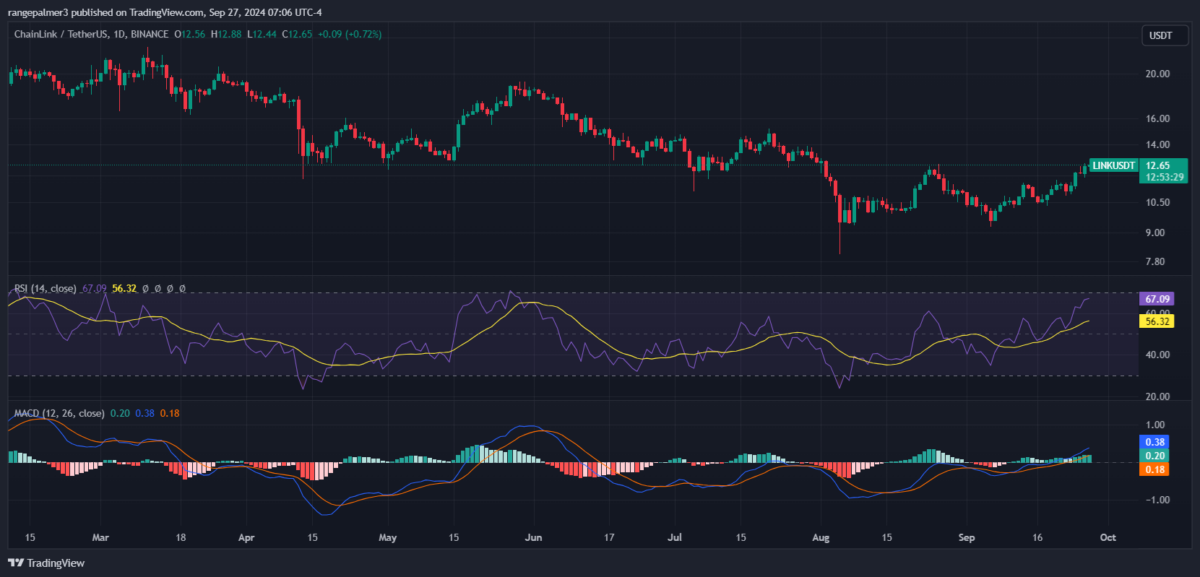The width and height of the screenshot is (1200, 577).
Task: Click the LINKUSDT price label
Action: pyautogui.click(x=1114, y=165)
